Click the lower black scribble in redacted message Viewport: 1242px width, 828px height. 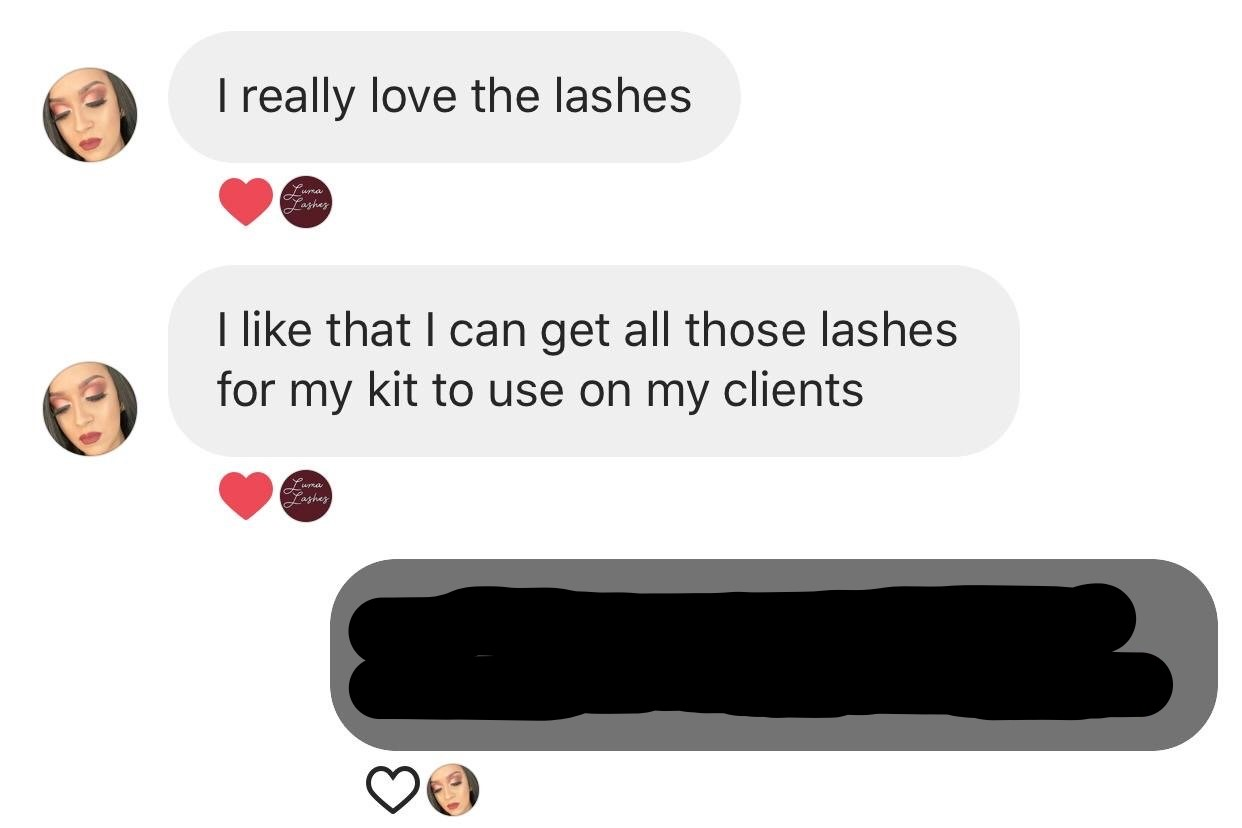[x=760, y=687]
